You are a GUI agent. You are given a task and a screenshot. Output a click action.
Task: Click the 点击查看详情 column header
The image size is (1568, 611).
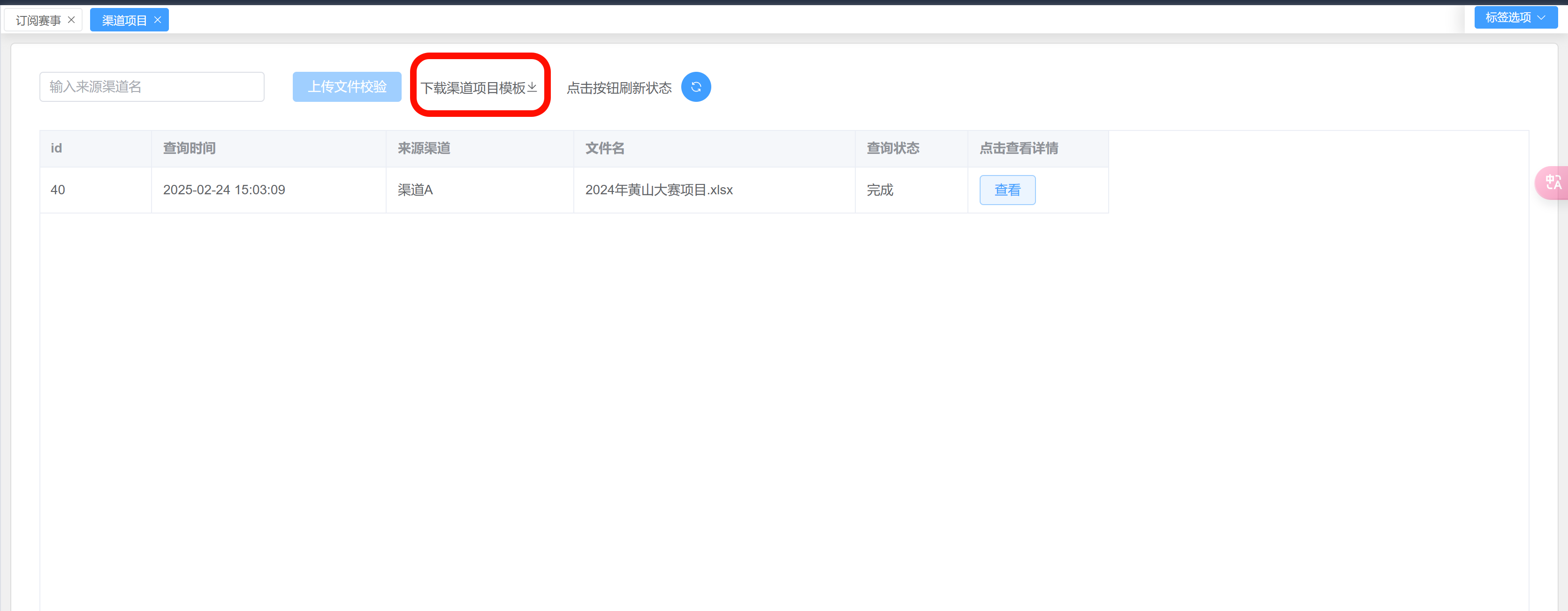point(1018,148)
